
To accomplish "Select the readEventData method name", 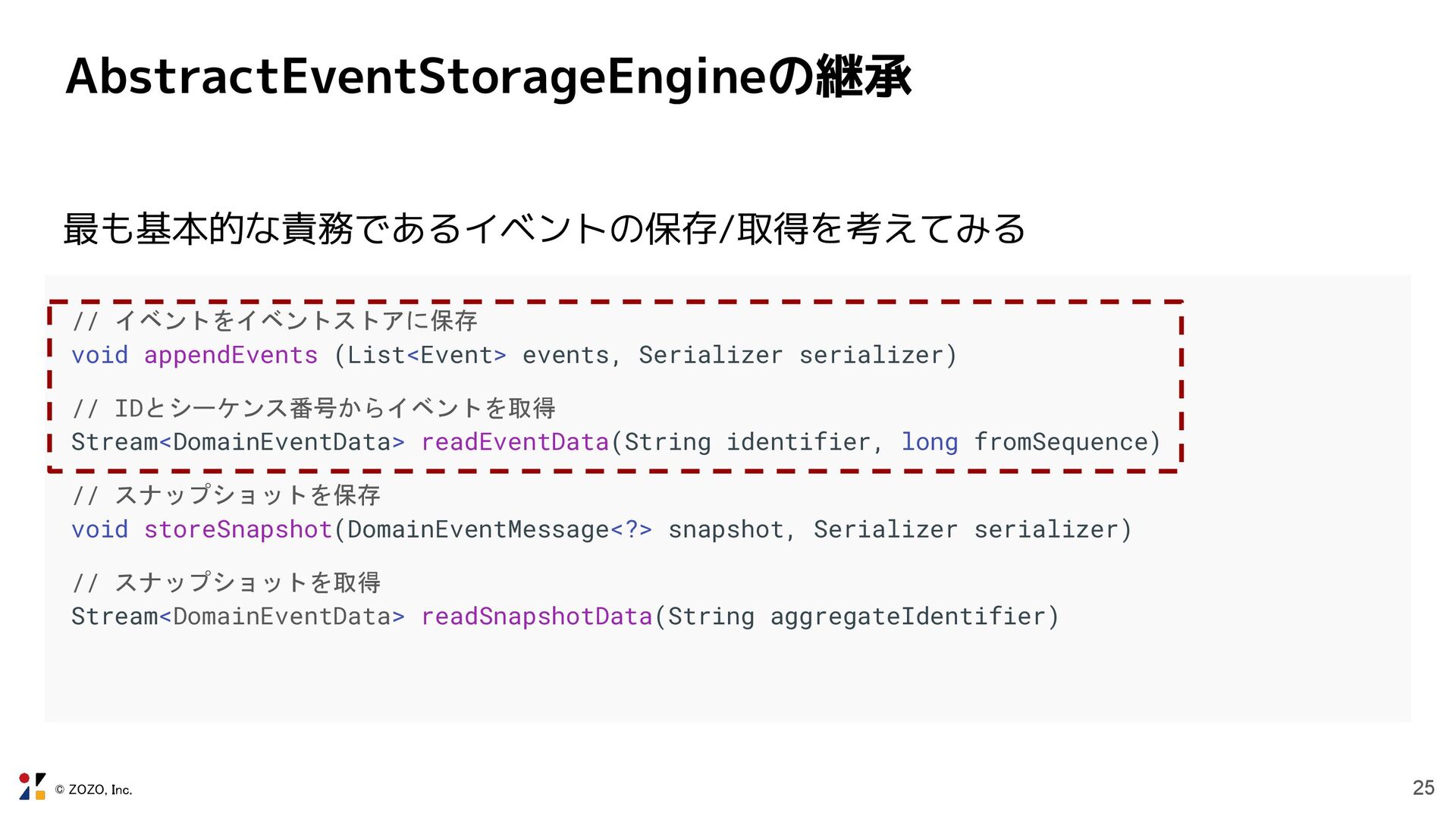I will point(516,442).
